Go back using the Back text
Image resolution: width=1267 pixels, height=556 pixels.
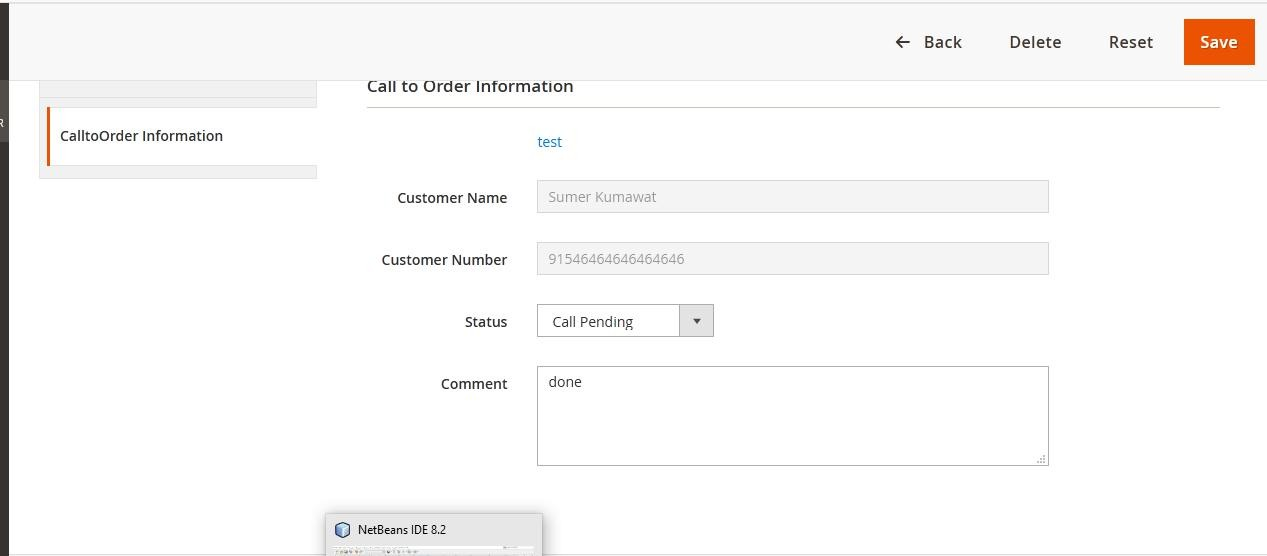942,42
